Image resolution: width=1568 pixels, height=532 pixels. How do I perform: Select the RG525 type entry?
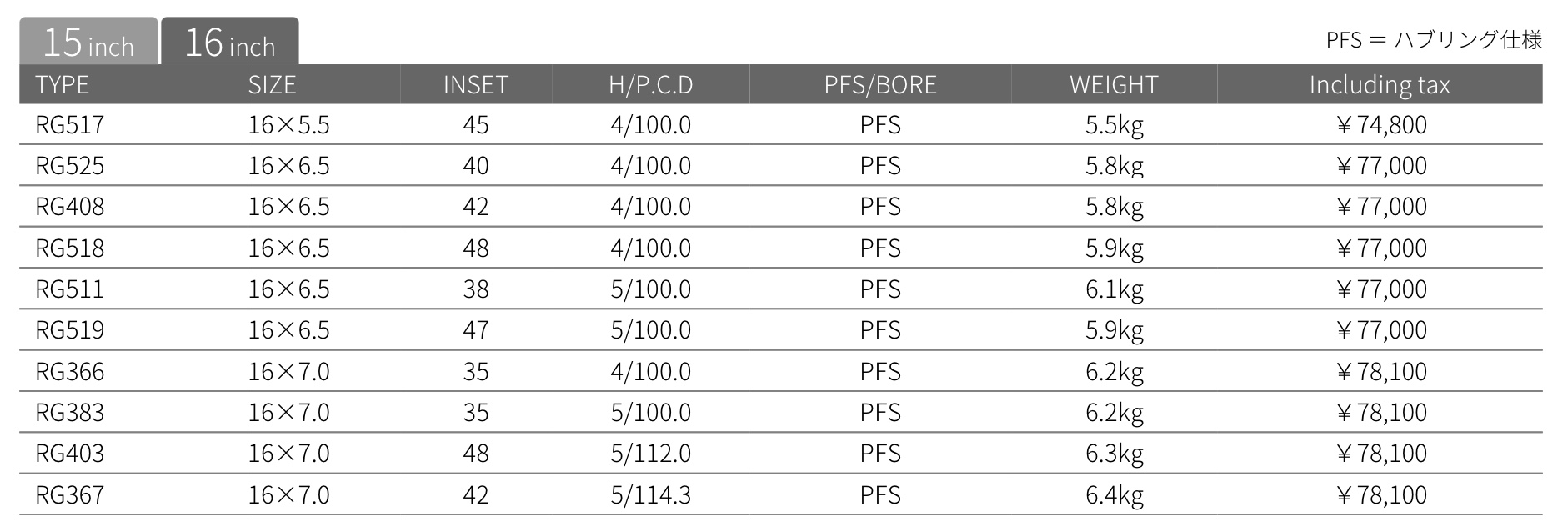(69, 166)
